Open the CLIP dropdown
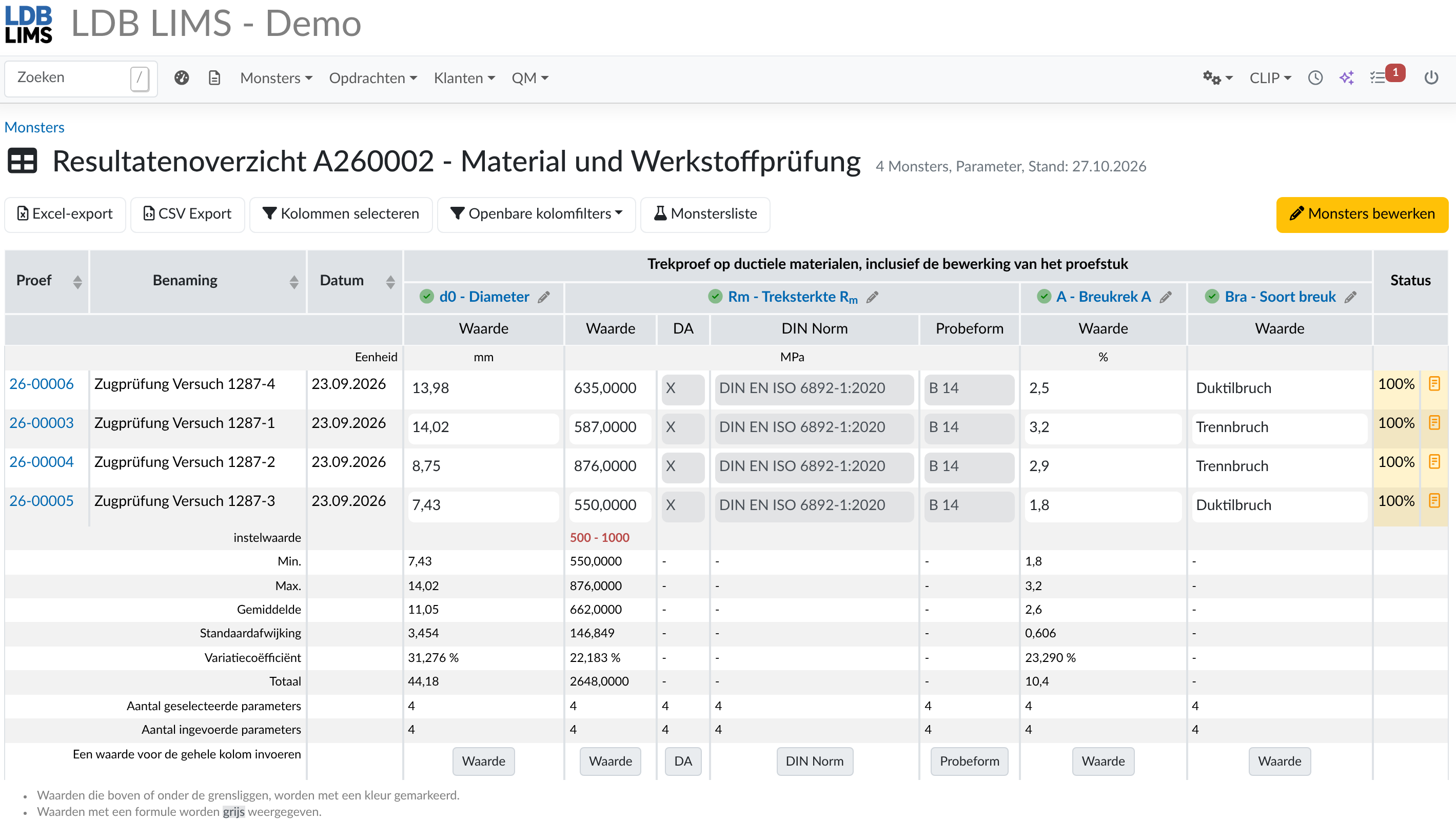 coord(1270,78)
